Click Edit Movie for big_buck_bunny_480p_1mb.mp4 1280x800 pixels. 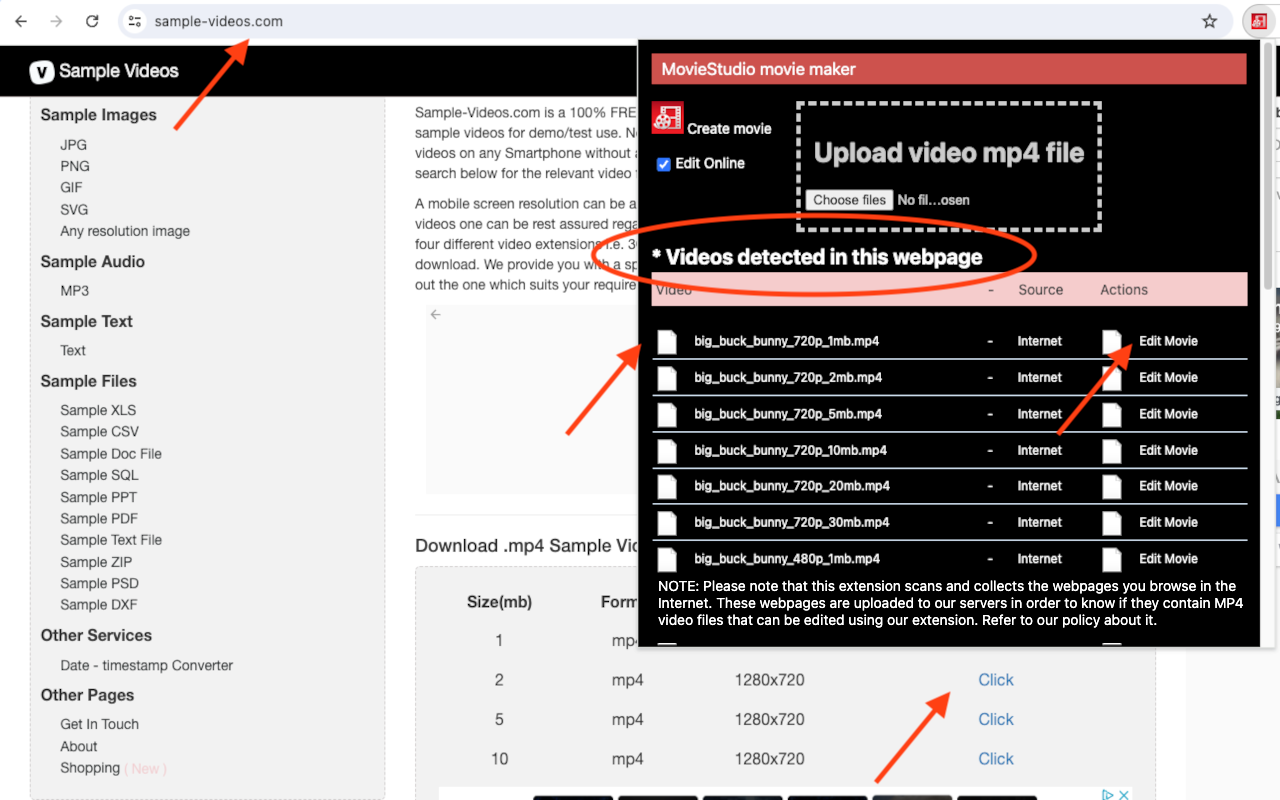pos(1168,558)
